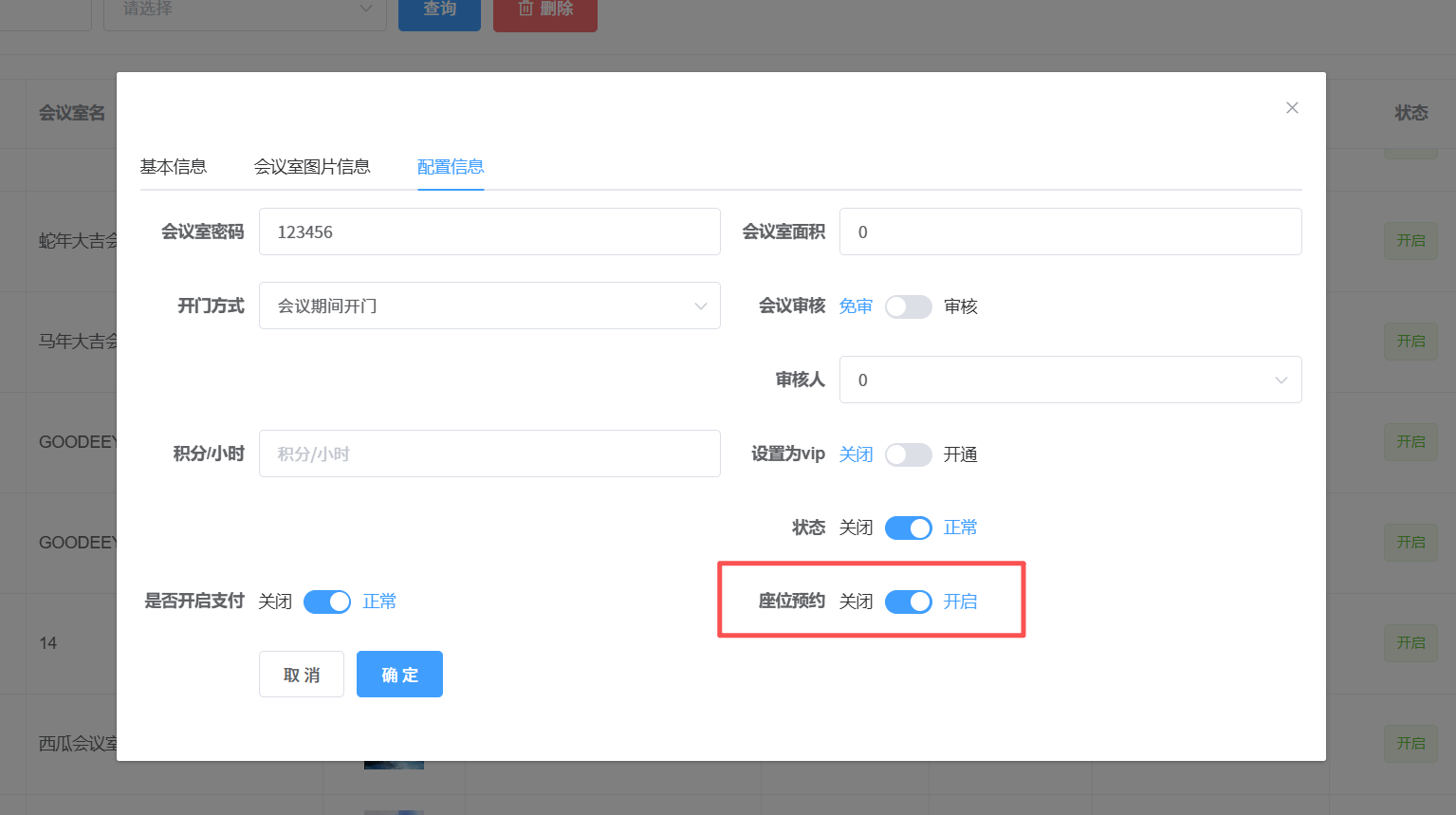Toggle the 状态 switch

tap(909, 528)
